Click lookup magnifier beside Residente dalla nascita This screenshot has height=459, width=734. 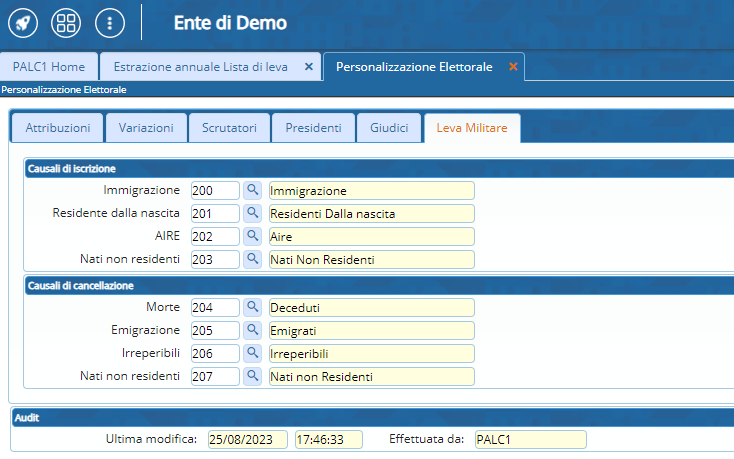pos(253,213)
